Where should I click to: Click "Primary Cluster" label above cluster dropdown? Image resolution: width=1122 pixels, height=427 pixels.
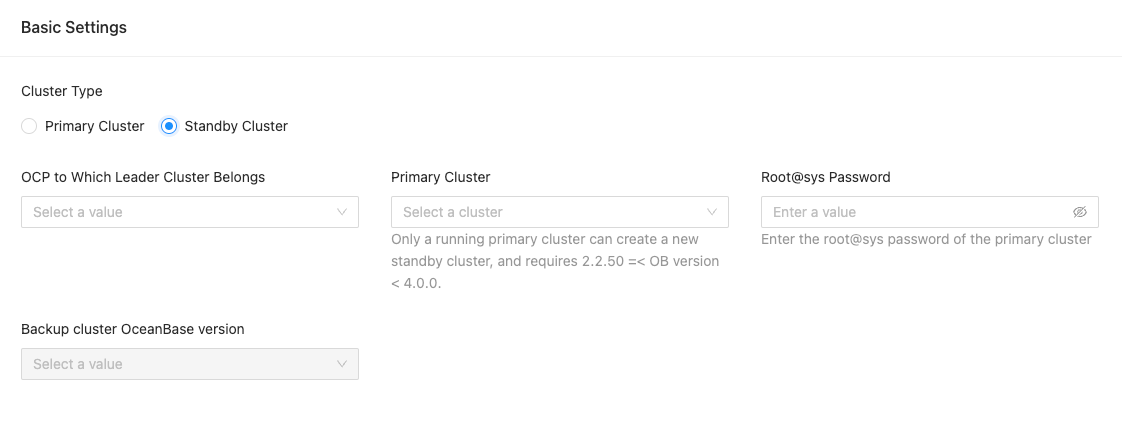441,177
